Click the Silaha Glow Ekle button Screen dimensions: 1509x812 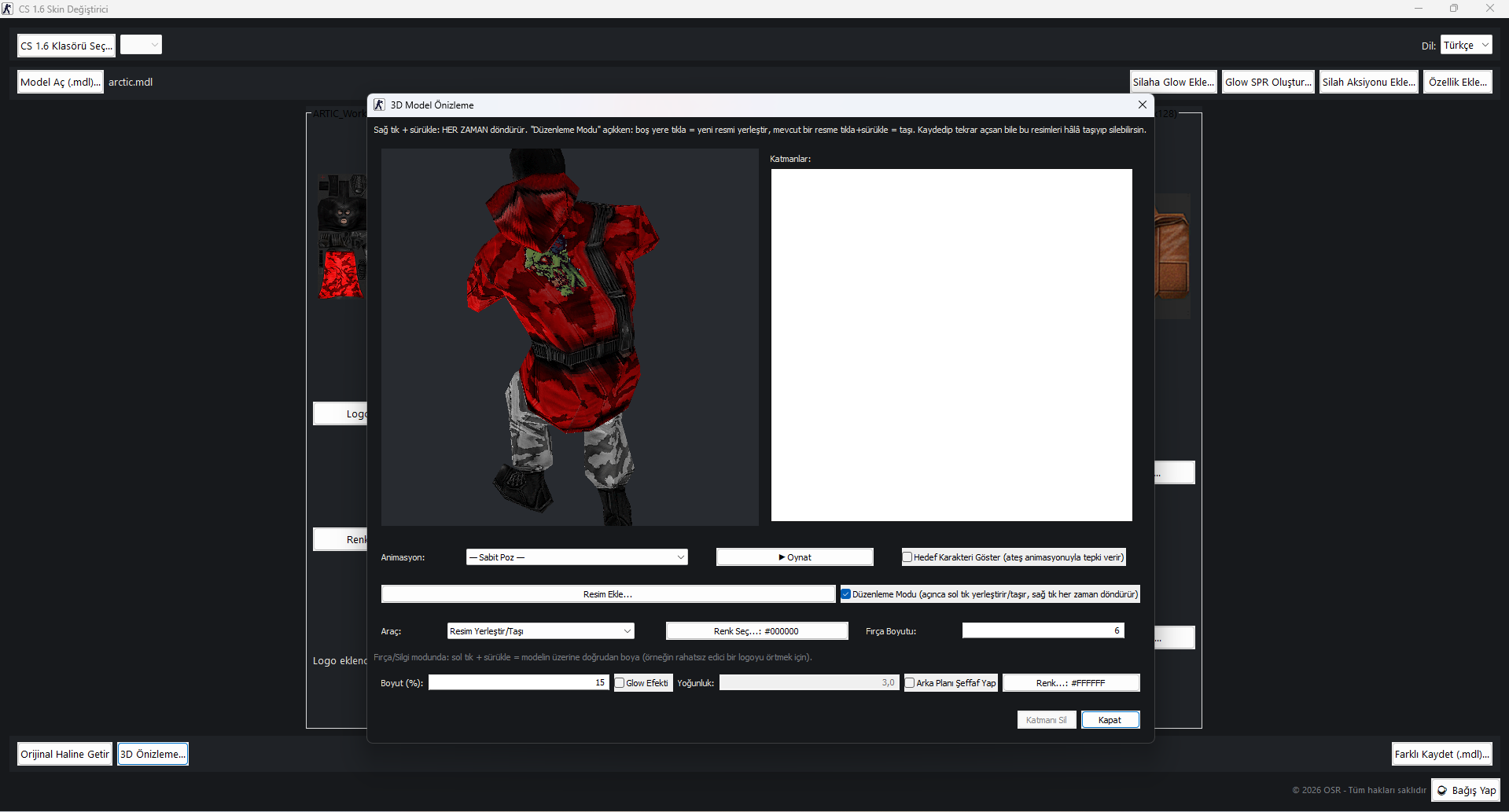click(x=1173, y=82)
